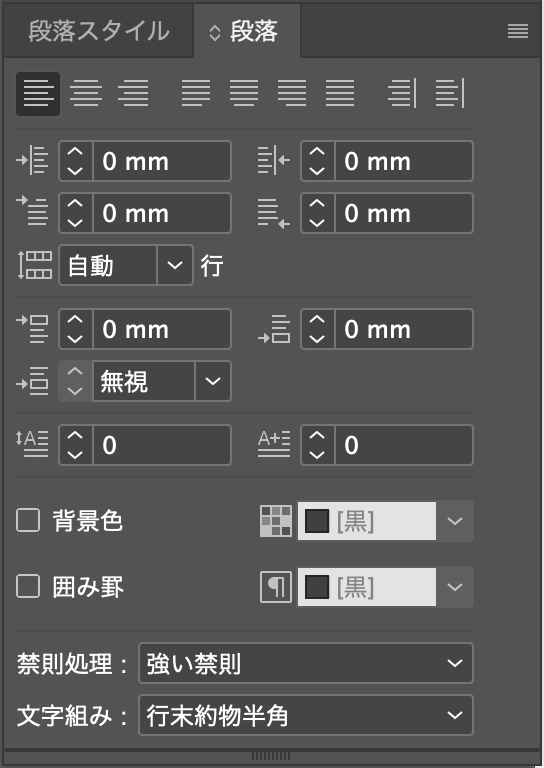Viewport: 544px width, 768px height.
Task: Select justify with last line left
Action: point(196,94)
